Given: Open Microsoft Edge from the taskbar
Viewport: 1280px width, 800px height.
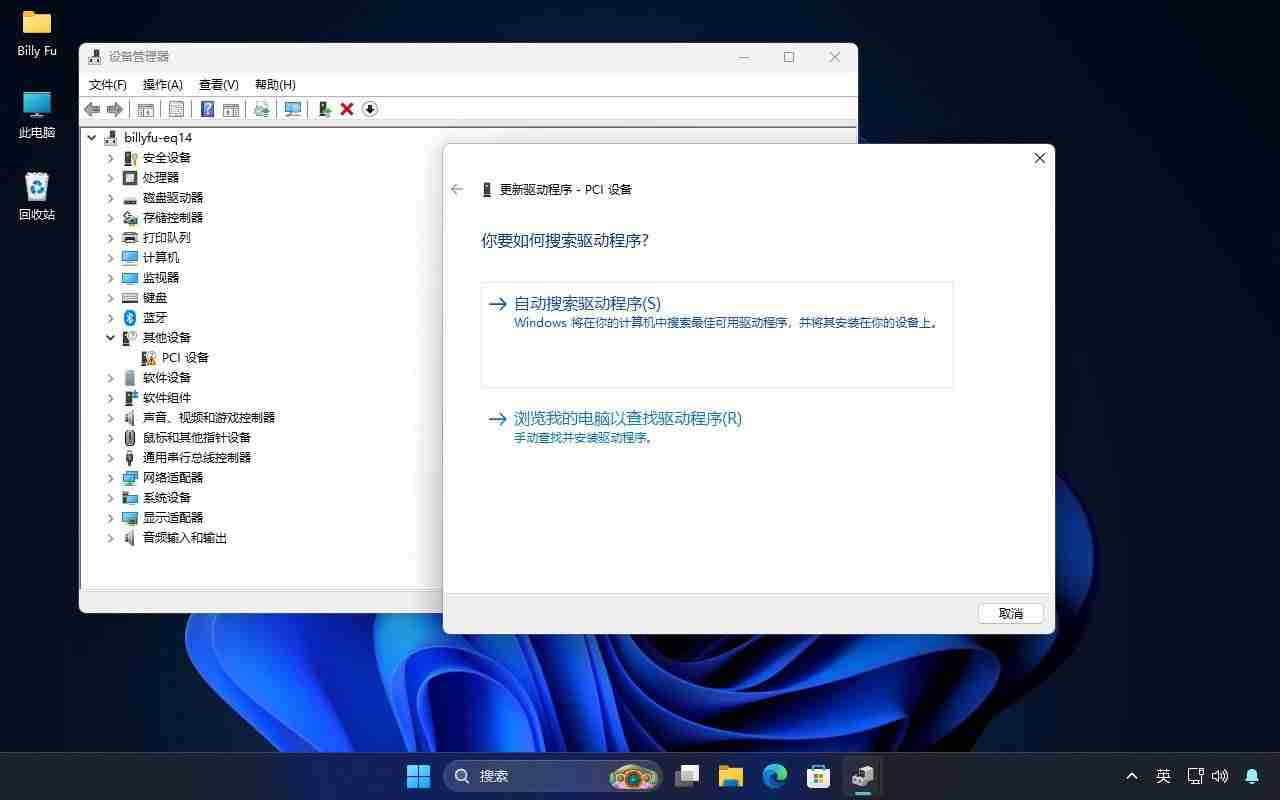Looking at the screenshot, I should [x=775, y=775].
